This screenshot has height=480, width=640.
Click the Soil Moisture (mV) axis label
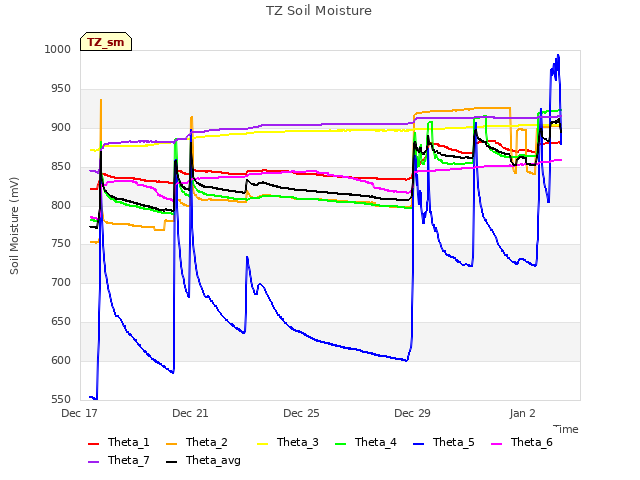tap(14, 226)
